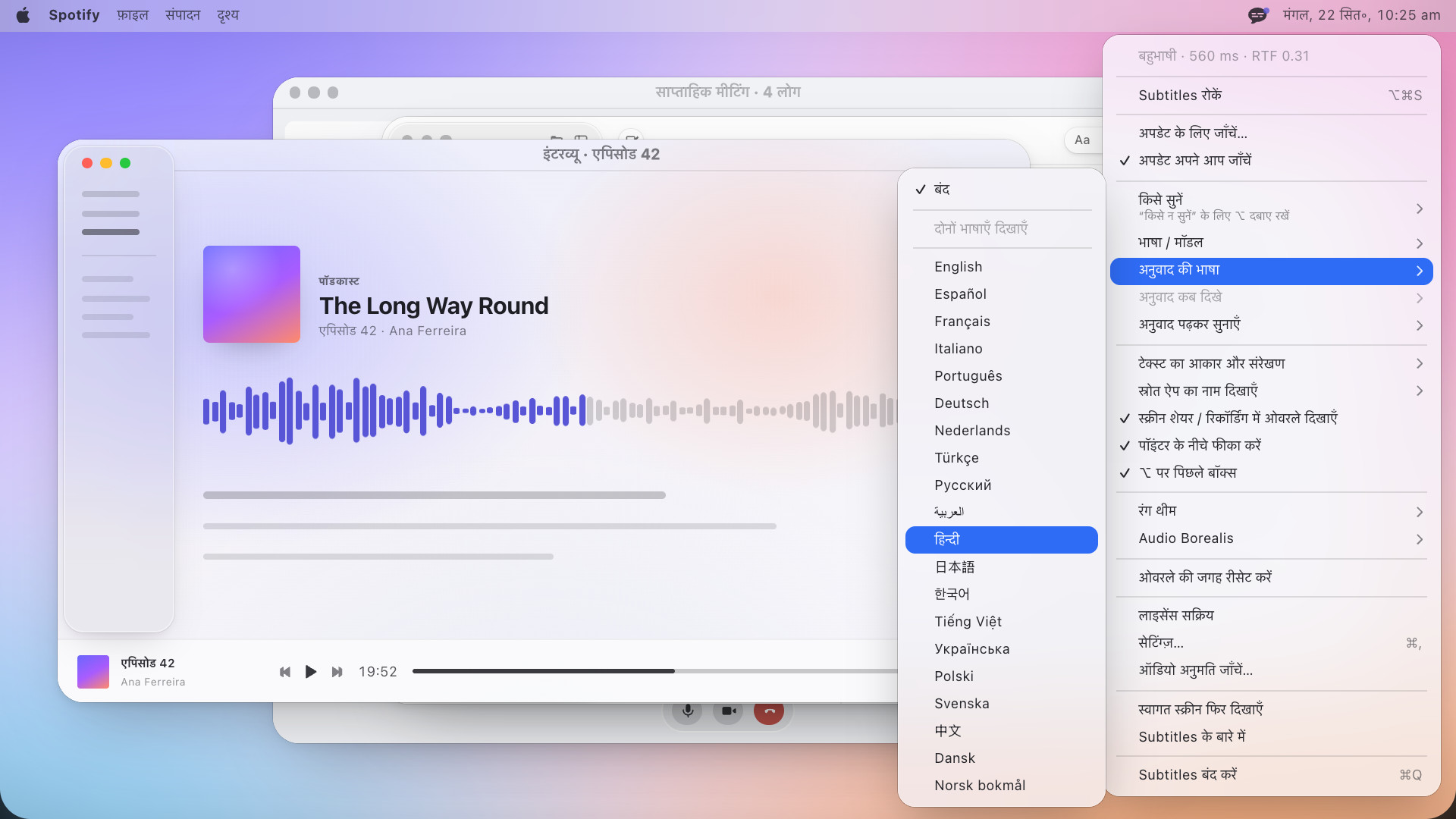Skip to the next track

(337, 672)
